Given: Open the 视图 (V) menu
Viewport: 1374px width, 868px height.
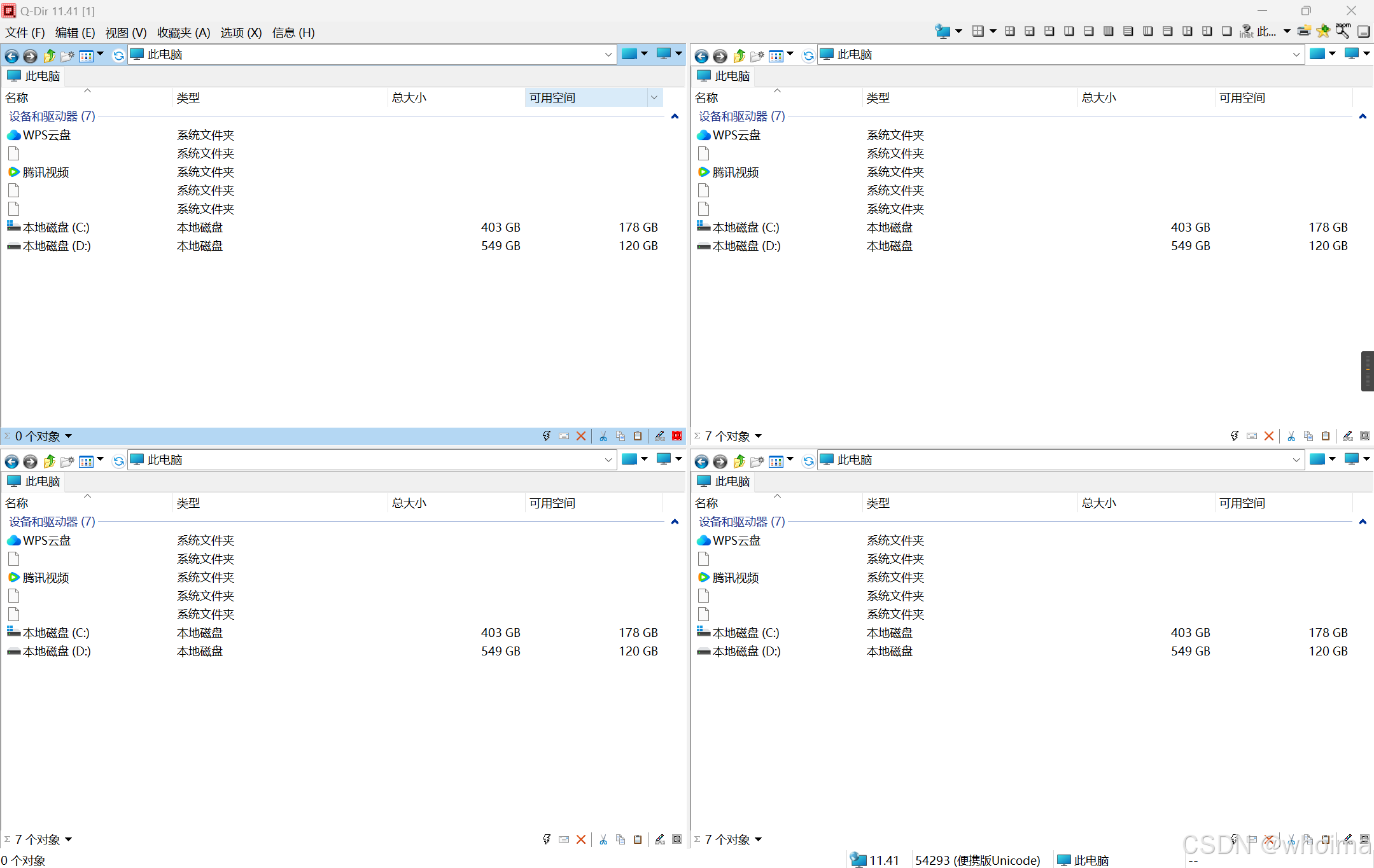Looking at the screenshot, I should point(126,32).
